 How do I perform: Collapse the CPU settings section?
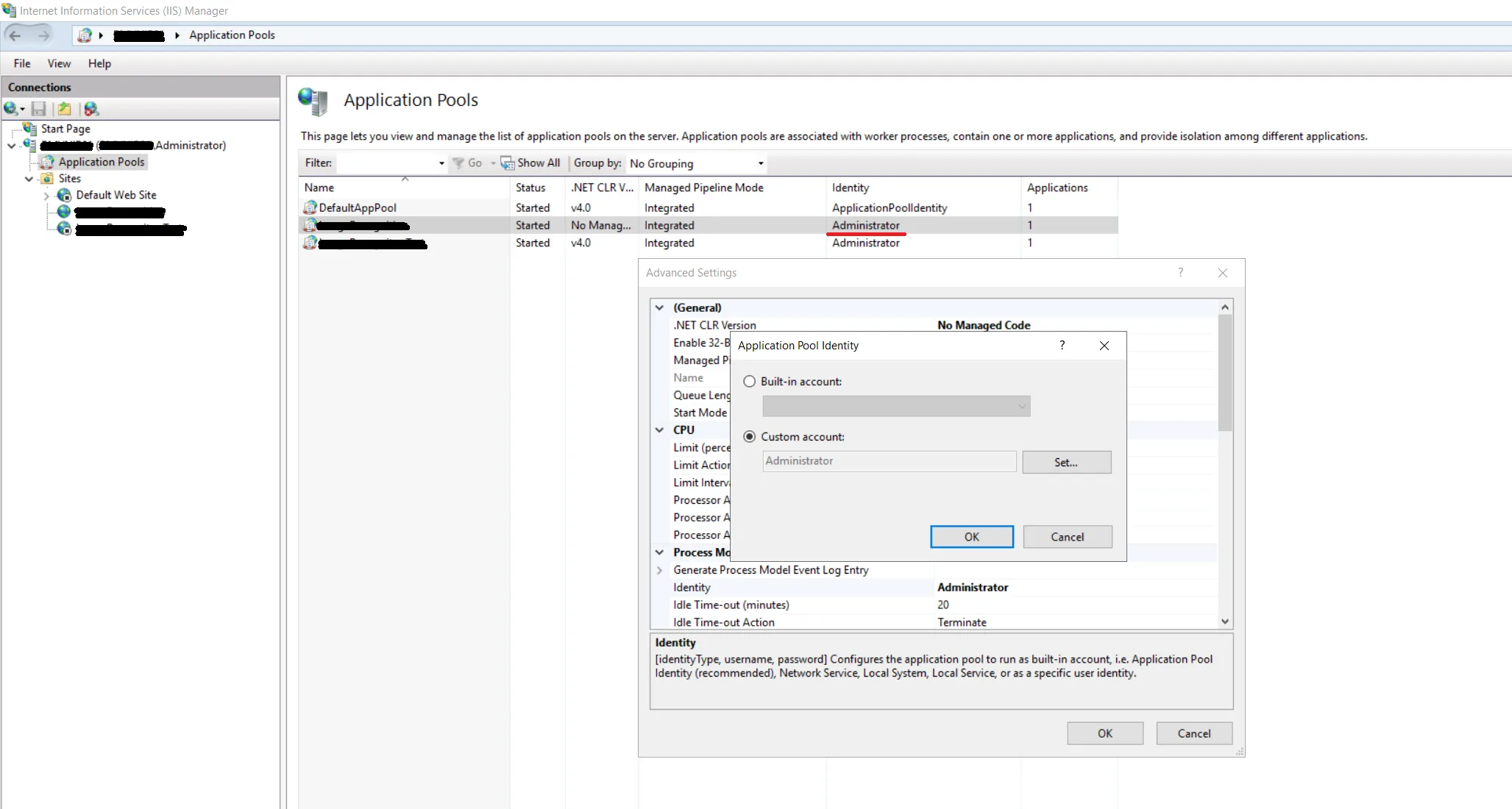point(660,430)
